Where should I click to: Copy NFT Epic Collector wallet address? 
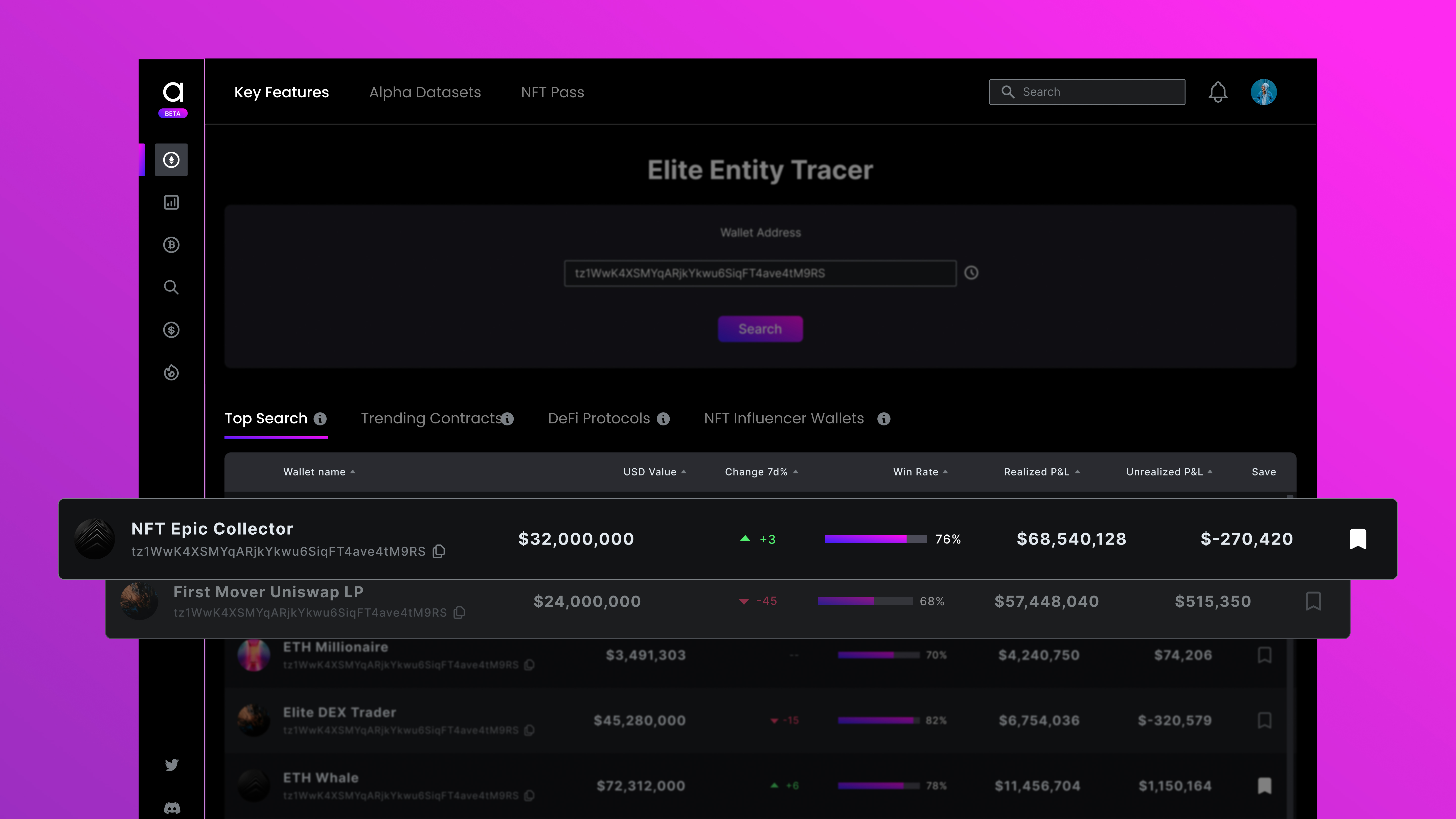439,551
